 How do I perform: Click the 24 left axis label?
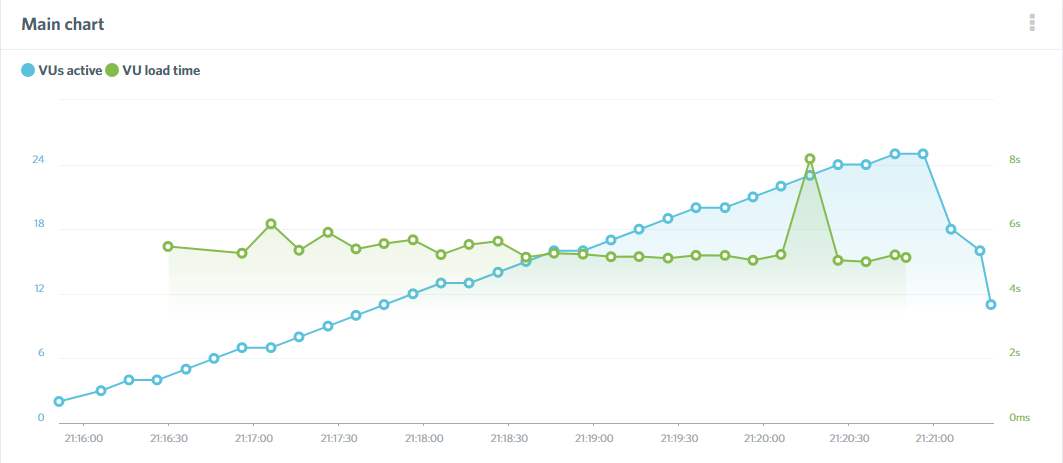tap(39, 160)
